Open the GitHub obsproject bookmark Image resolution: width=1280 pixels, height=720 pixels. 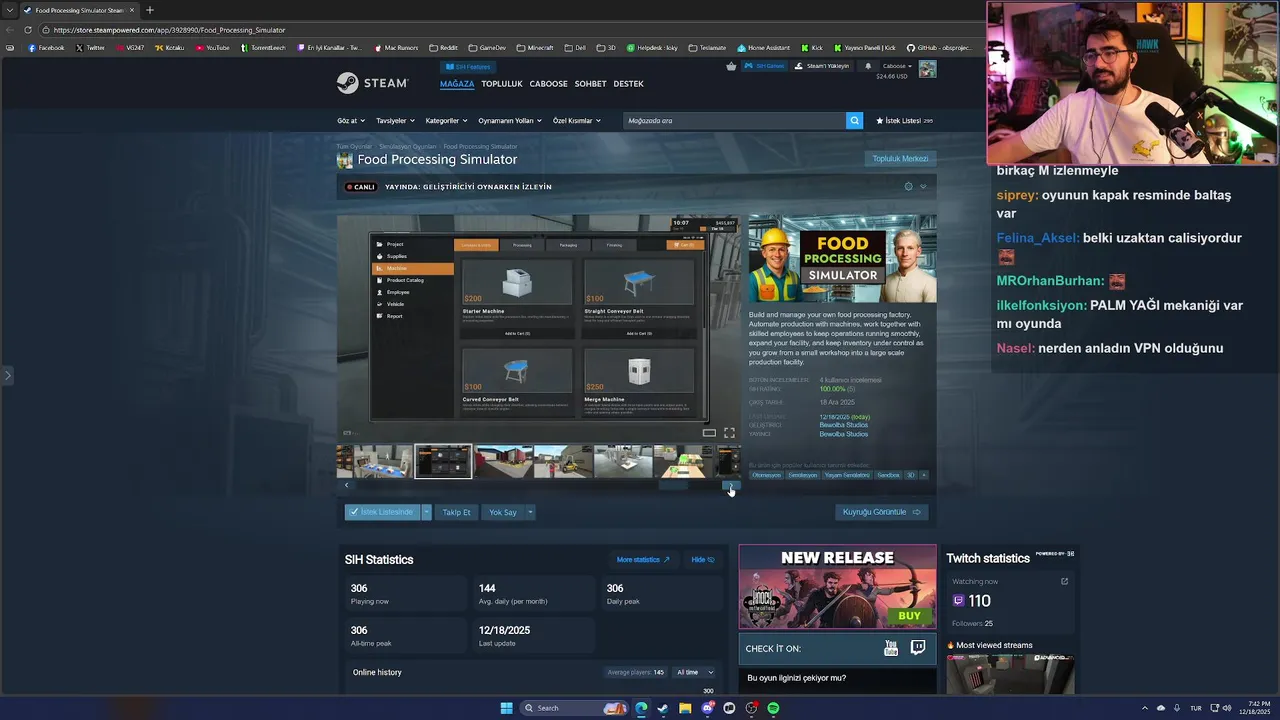coord(939,48)
